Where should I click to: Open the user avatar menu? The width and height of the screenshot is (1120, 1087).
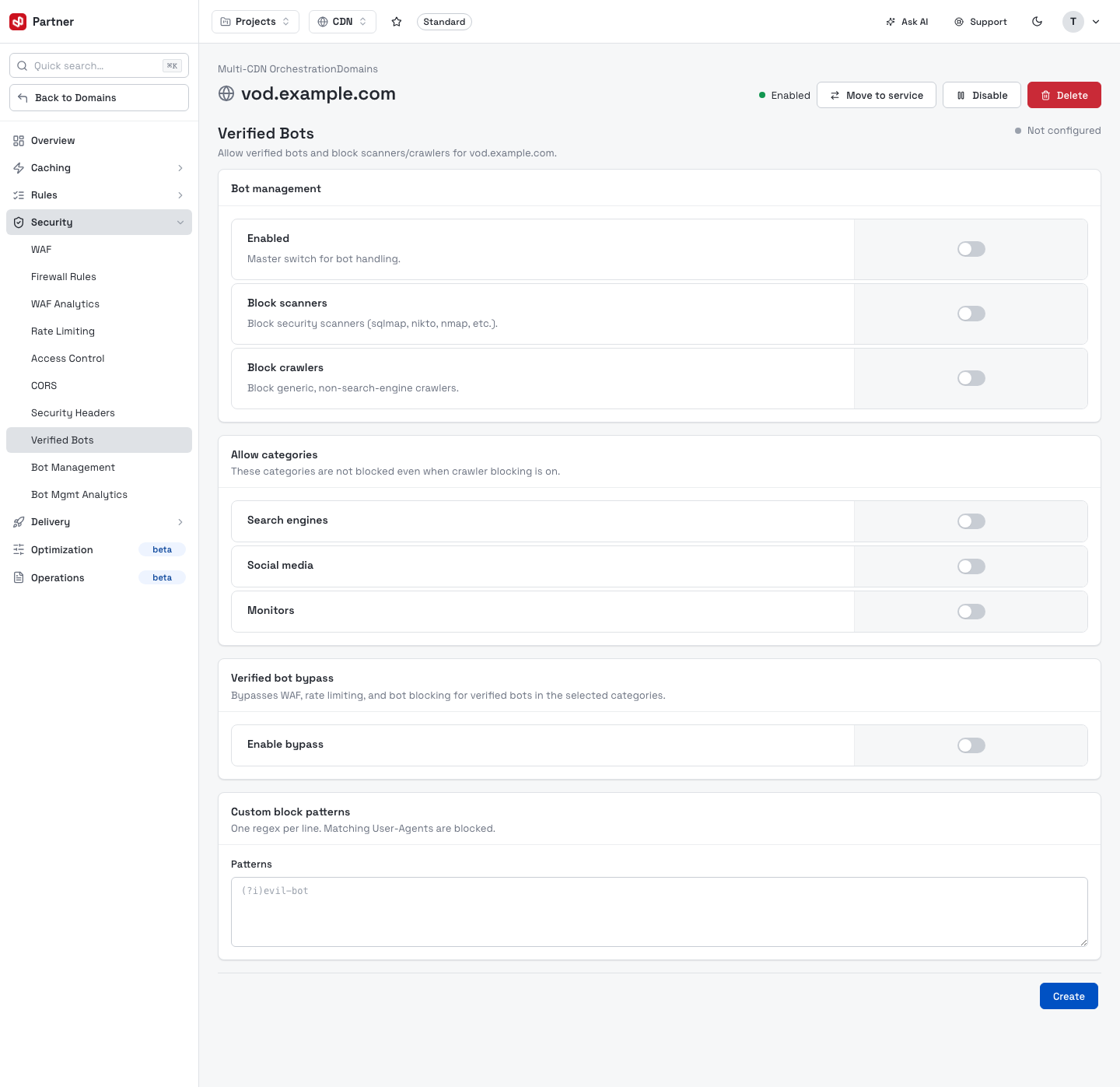click(x=1082, y=22)
